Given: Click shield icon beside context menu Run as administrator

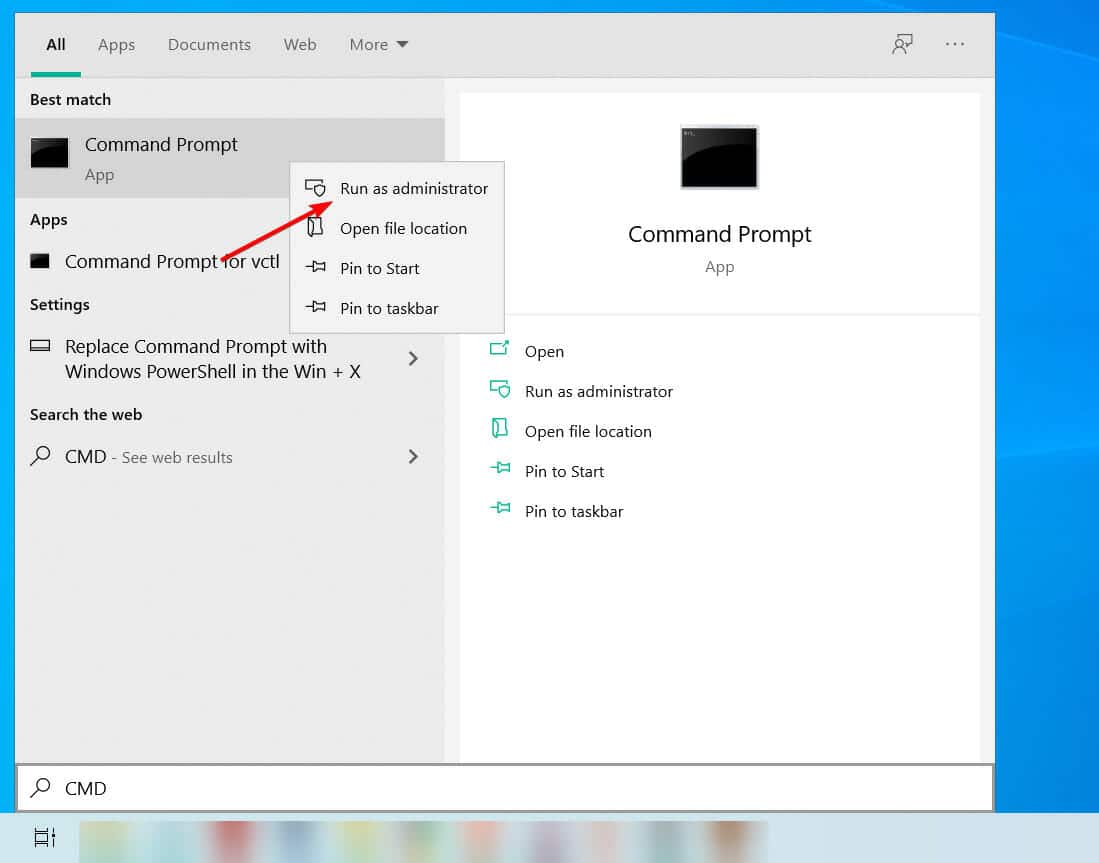Looking at the screenshot, I should pos(315,188).
